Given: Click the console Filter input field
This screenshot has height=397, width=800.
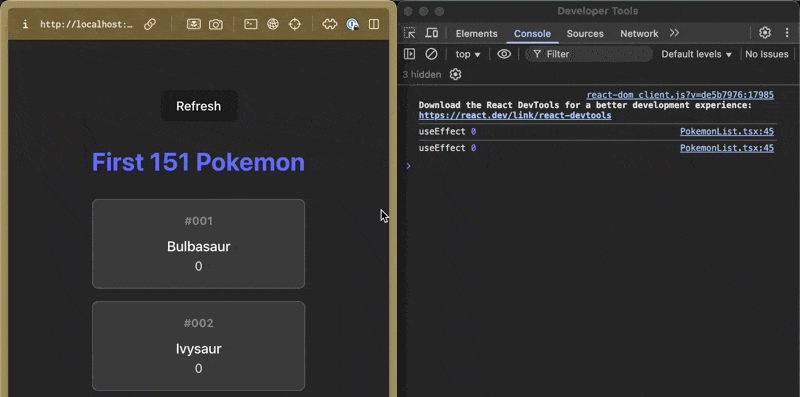Looking at the screenshot, I should pos(589,54).
